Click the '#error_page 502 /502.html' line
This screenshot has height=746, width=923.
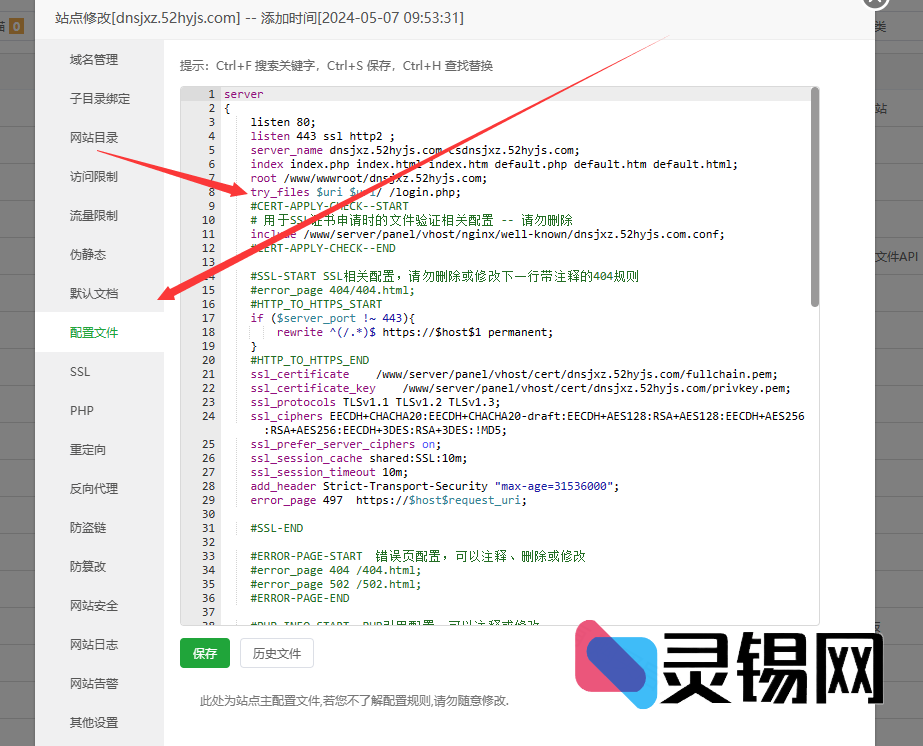336,584
